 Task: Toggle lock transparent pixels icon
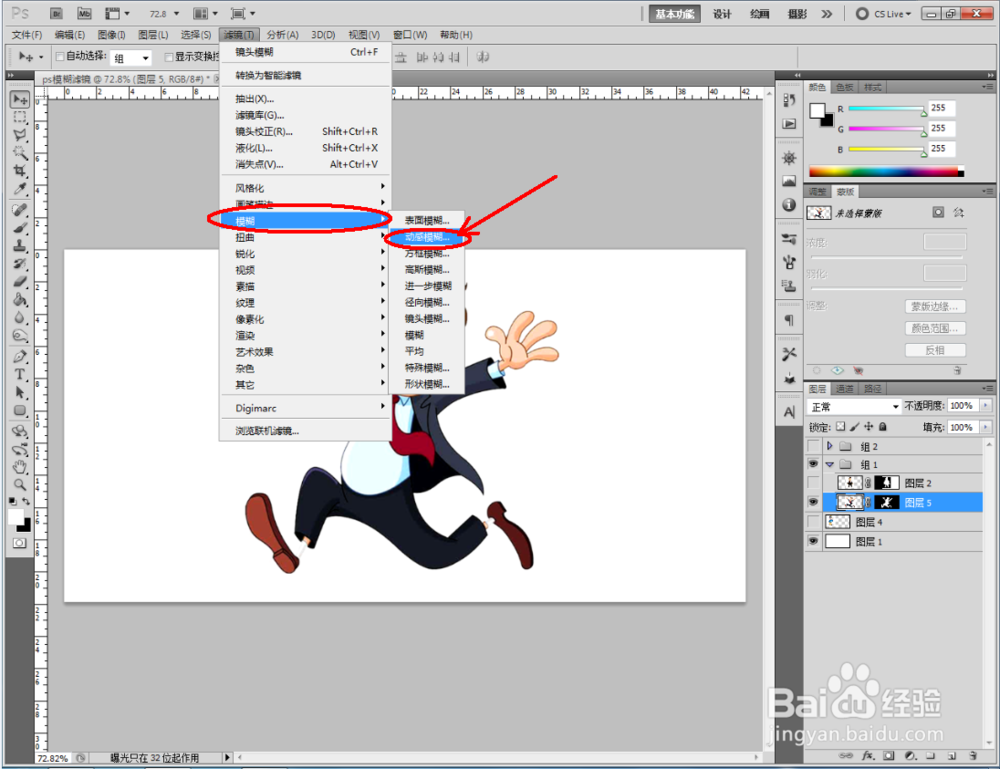tap(841, 427)
